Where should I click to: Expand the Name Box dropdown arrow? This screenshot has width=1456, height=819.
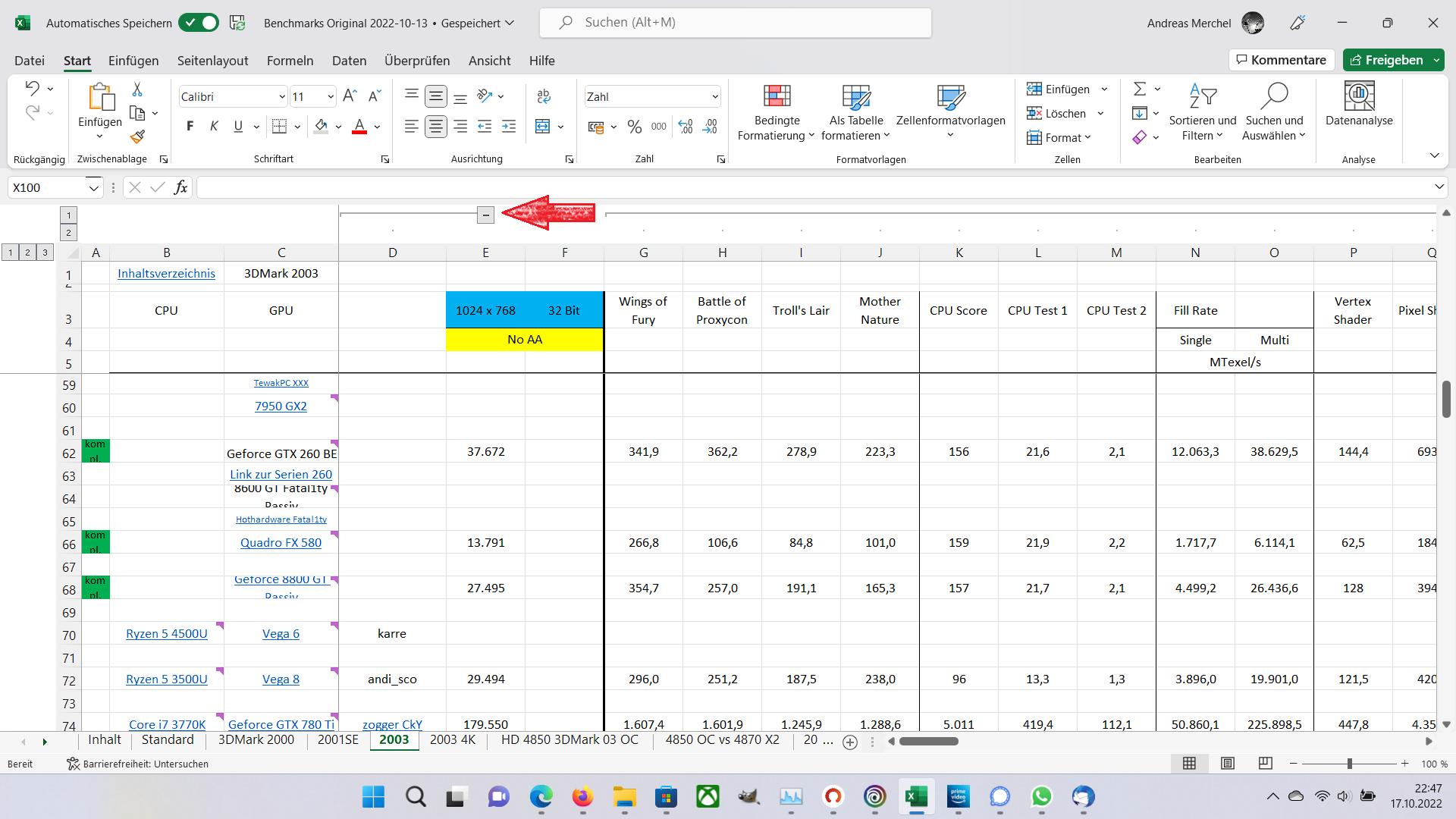93,188
